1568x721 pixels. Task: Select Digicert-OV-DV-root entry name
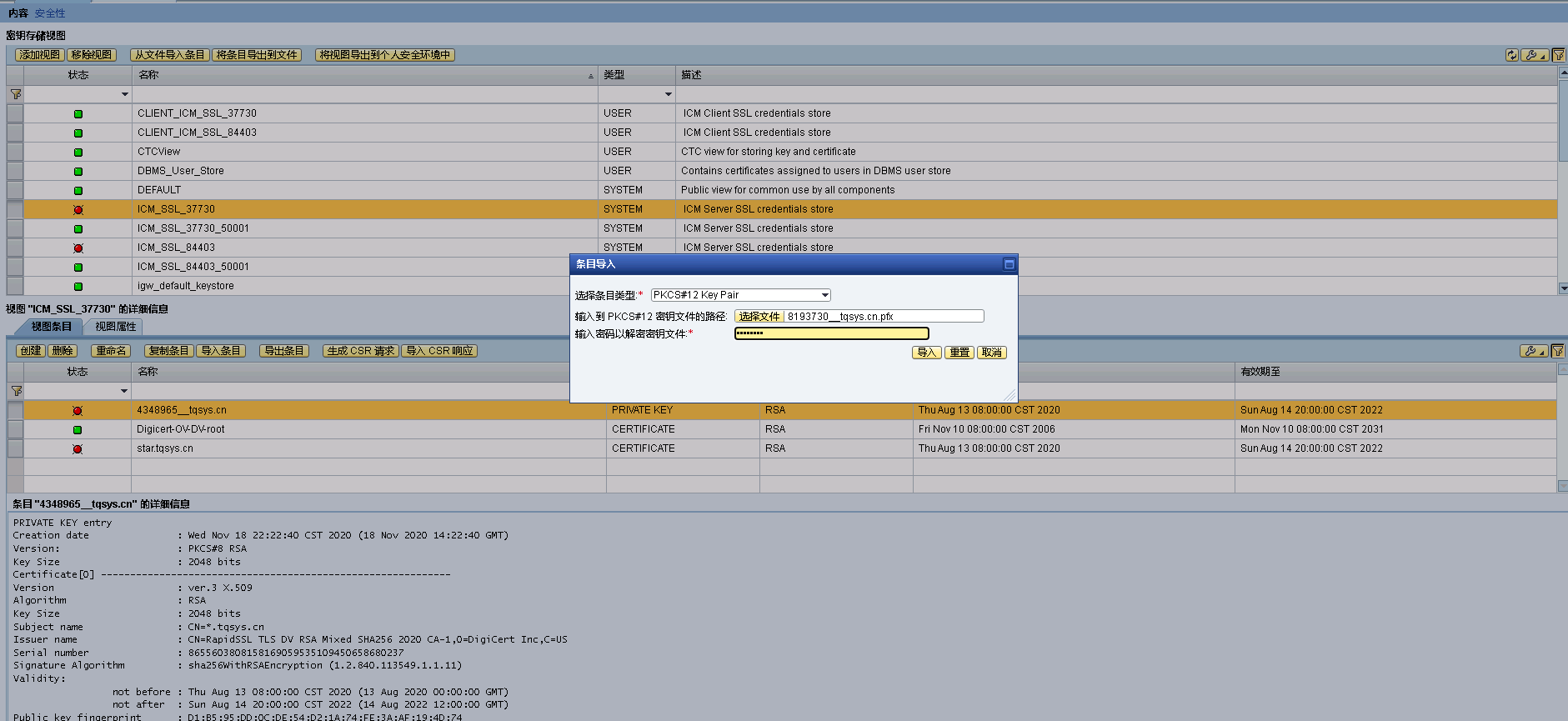(181, 429)
